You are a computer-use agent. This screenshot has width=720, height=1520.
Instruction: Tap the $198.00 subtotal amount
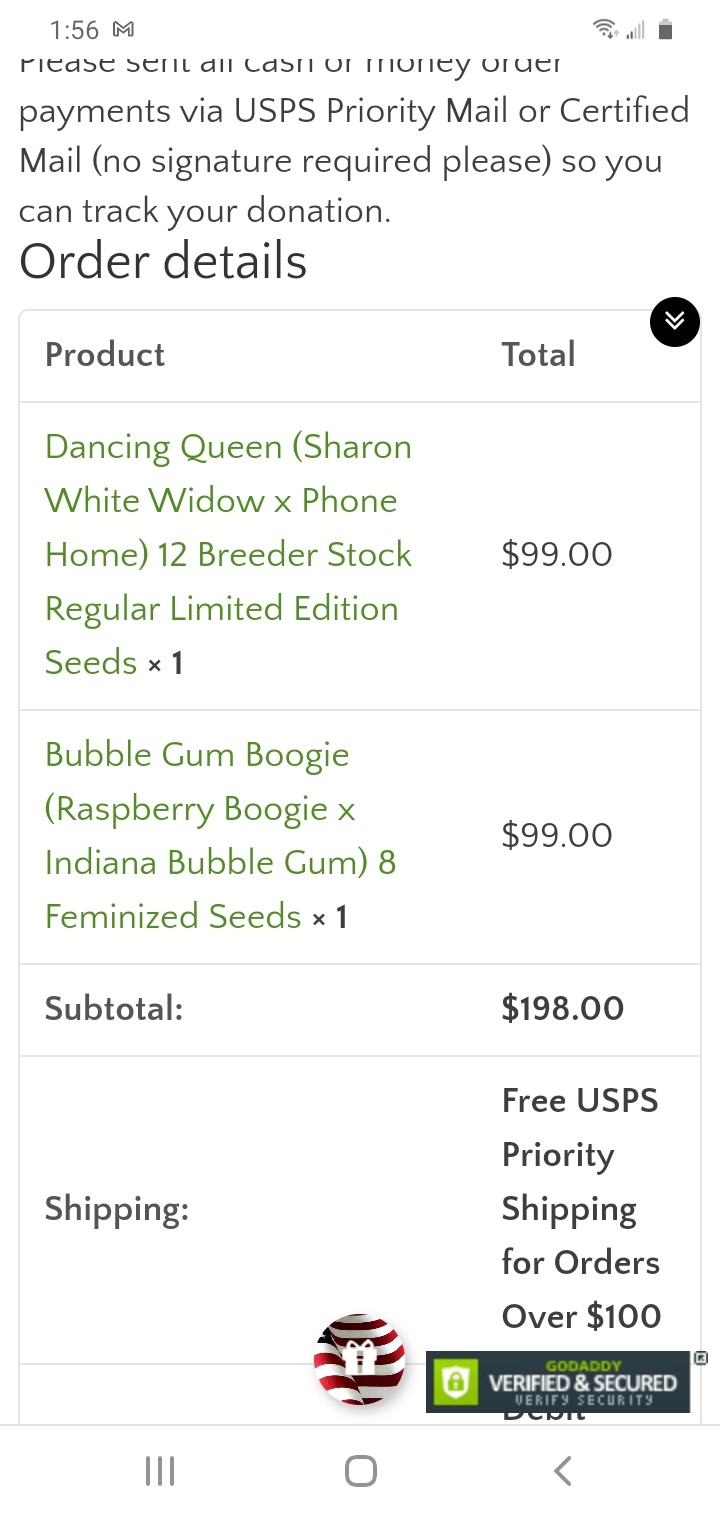coord(563,1009)
